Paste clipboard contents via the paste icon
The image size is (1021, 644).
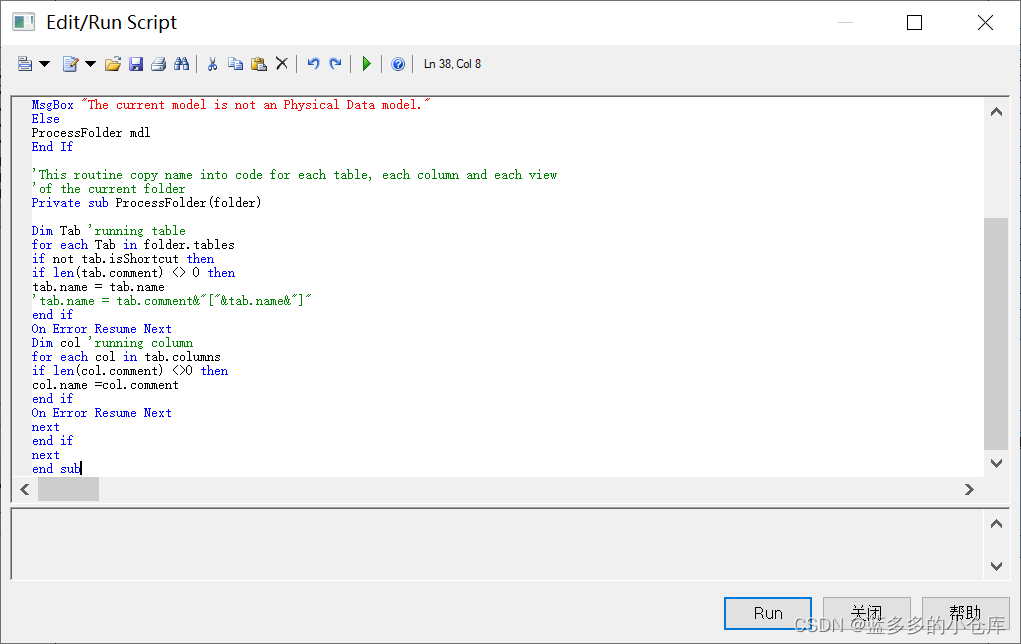(259, 64)
